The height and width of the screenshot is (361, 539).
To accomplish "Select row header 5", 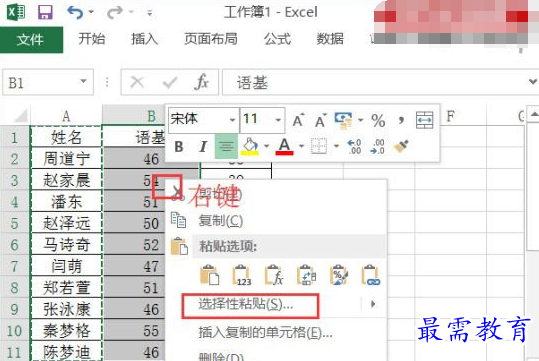I will pos(14,223).
